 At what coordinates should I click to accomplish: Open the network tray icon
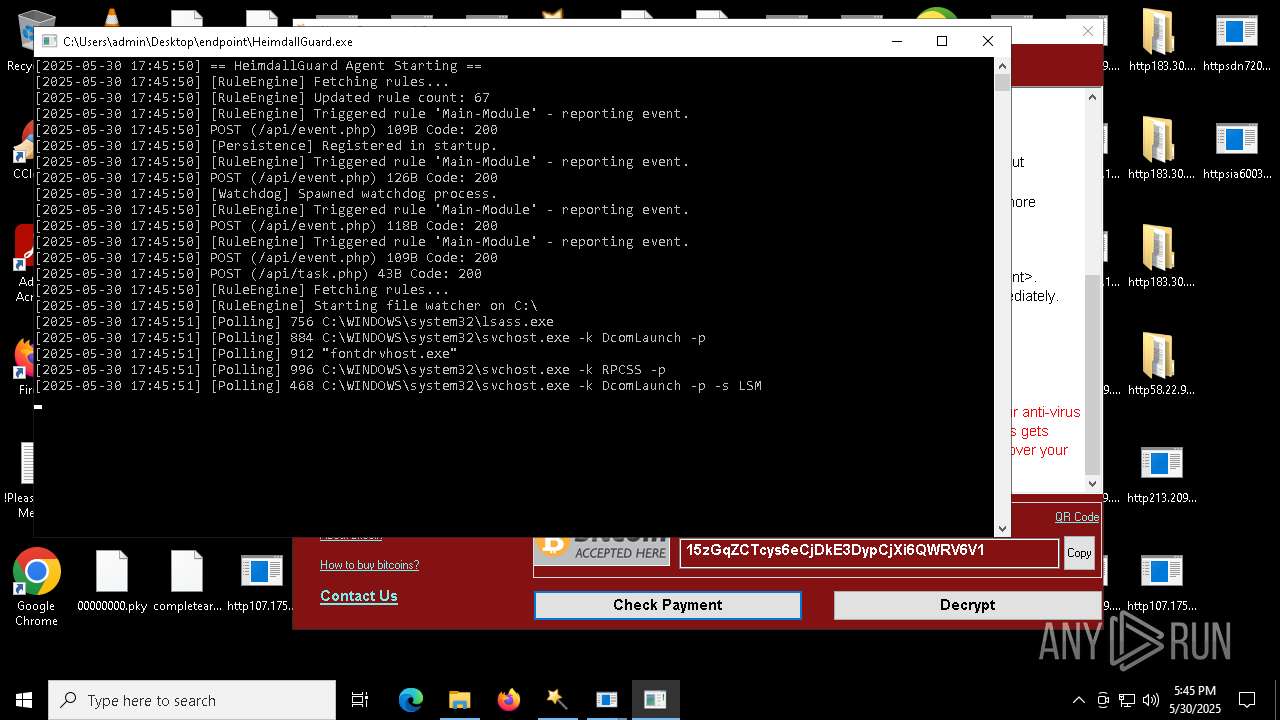click(1127, 700)
